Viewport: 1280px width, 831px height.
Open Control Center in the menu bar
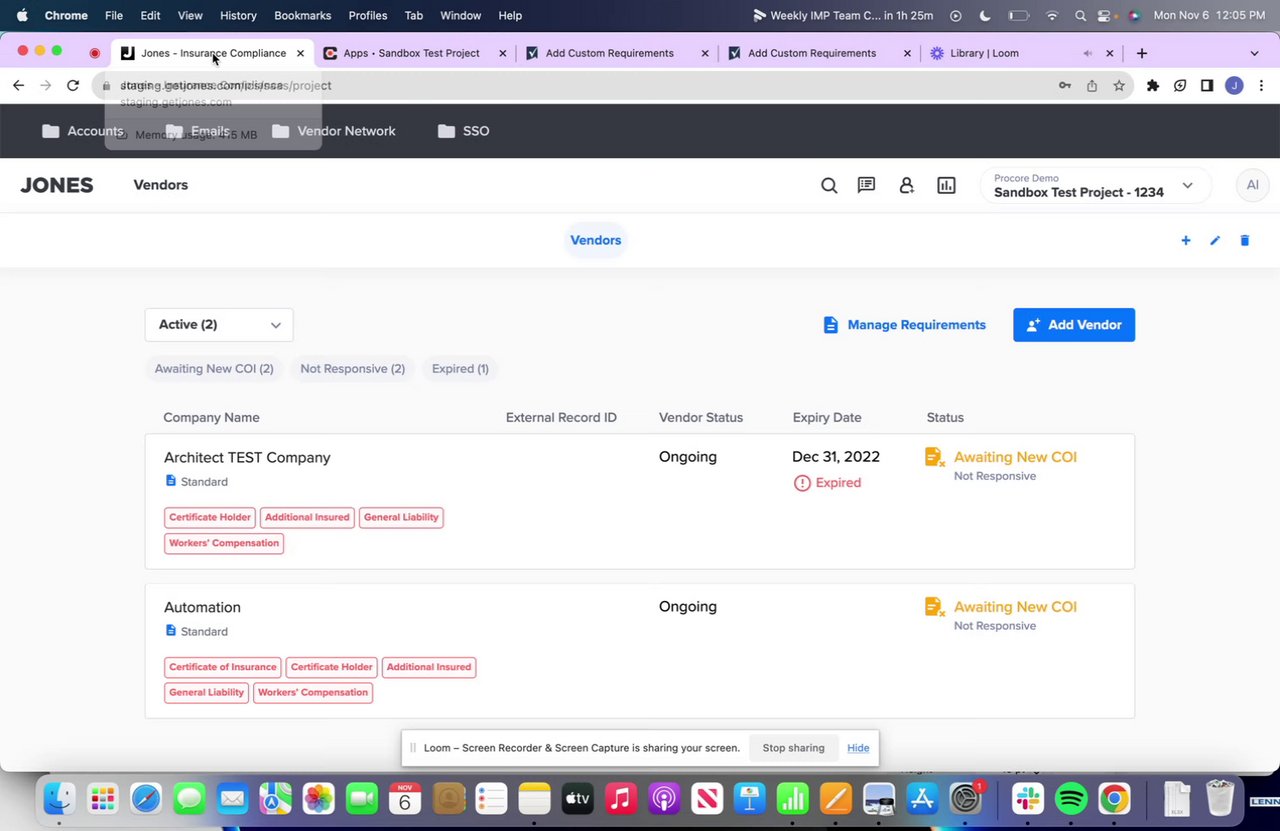pos(1105,16)
